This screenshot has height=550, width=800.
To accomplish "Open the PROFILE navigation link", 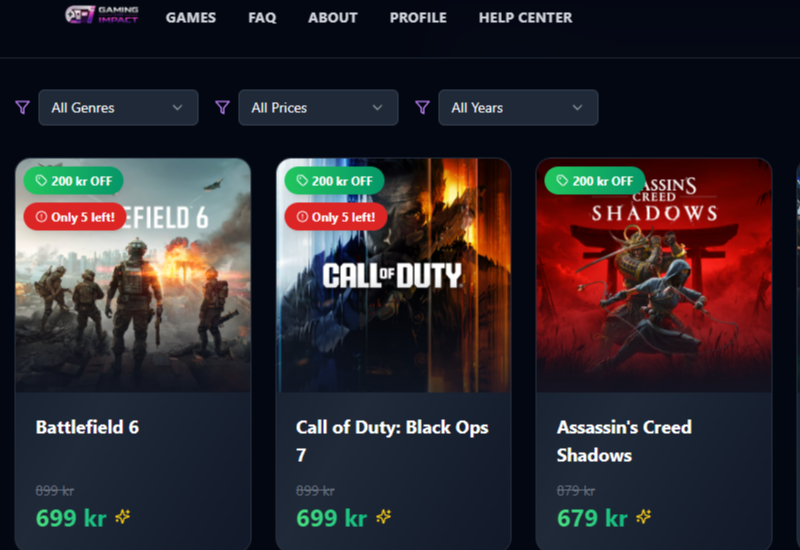I will [x=418, y=17].
